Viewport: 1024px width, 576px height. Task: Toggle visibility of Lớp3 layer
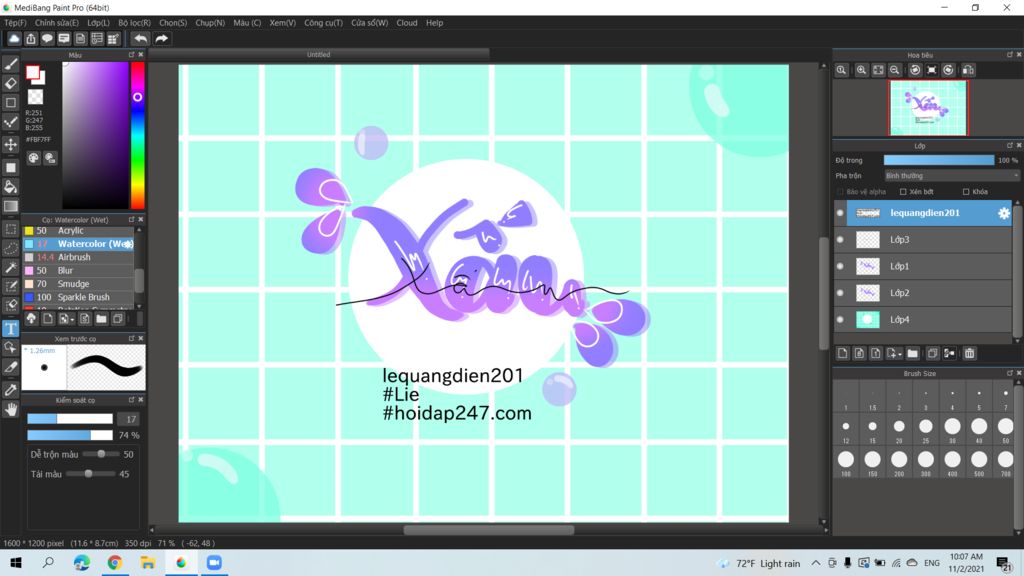840,240
